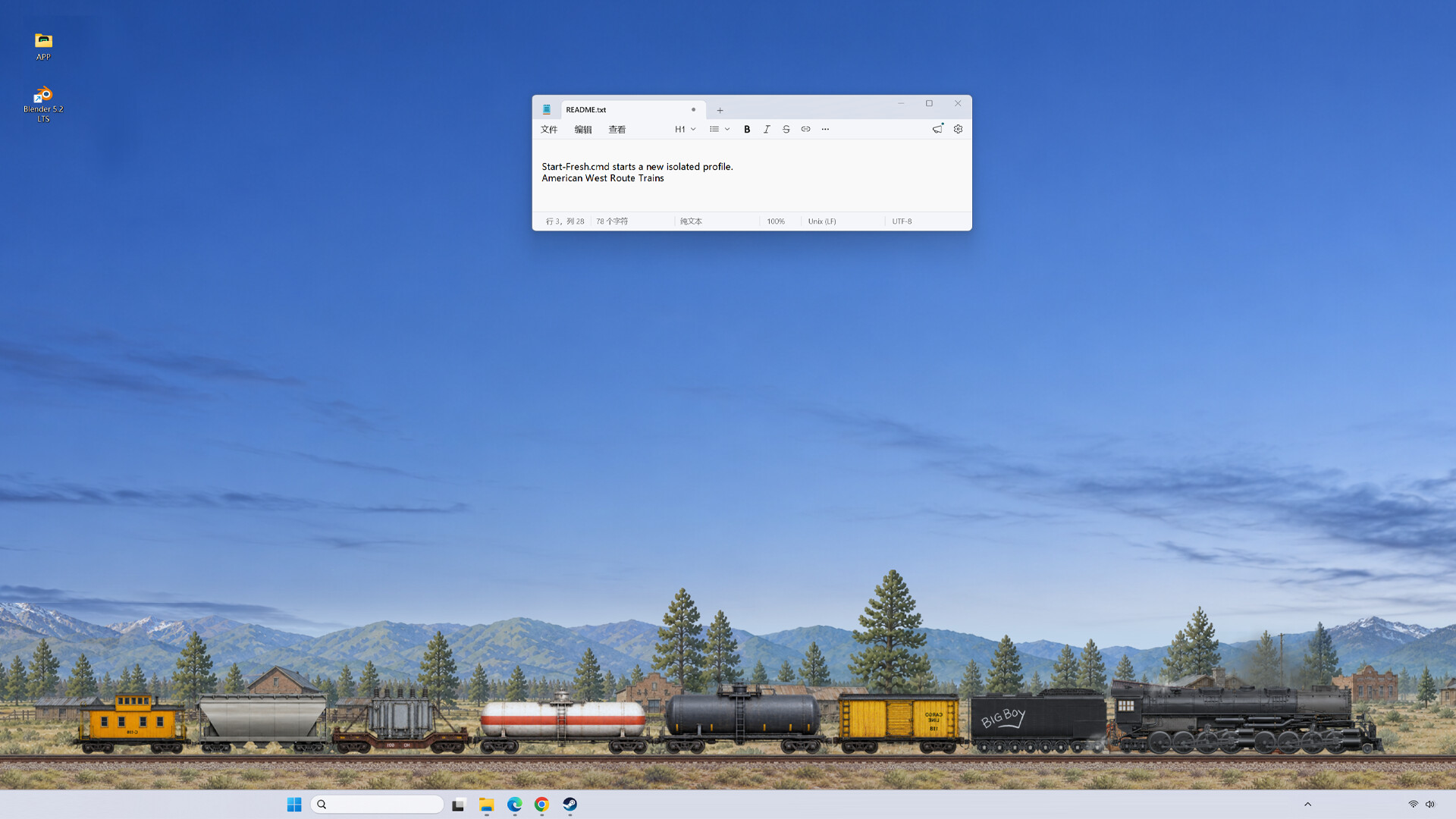The image size is (1456, 819).
Task: Open the H1 heading dropdown
Action: [686, 129]
